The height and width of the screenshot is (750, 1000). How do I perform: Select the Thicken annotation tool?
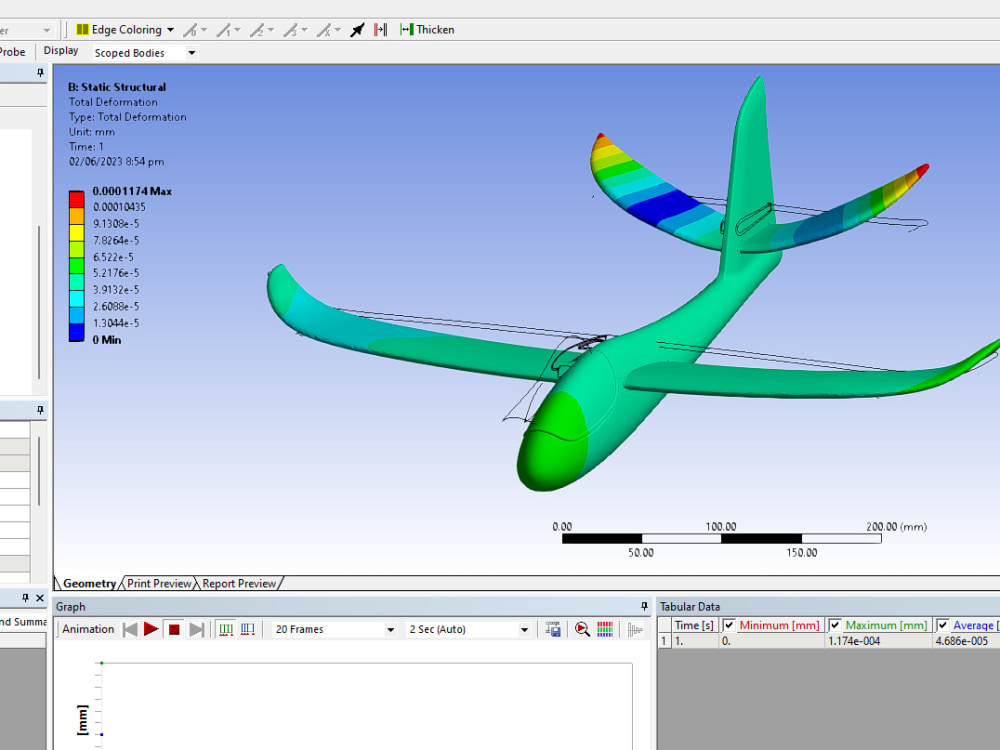pyautogui.click(x=428, y=29)
